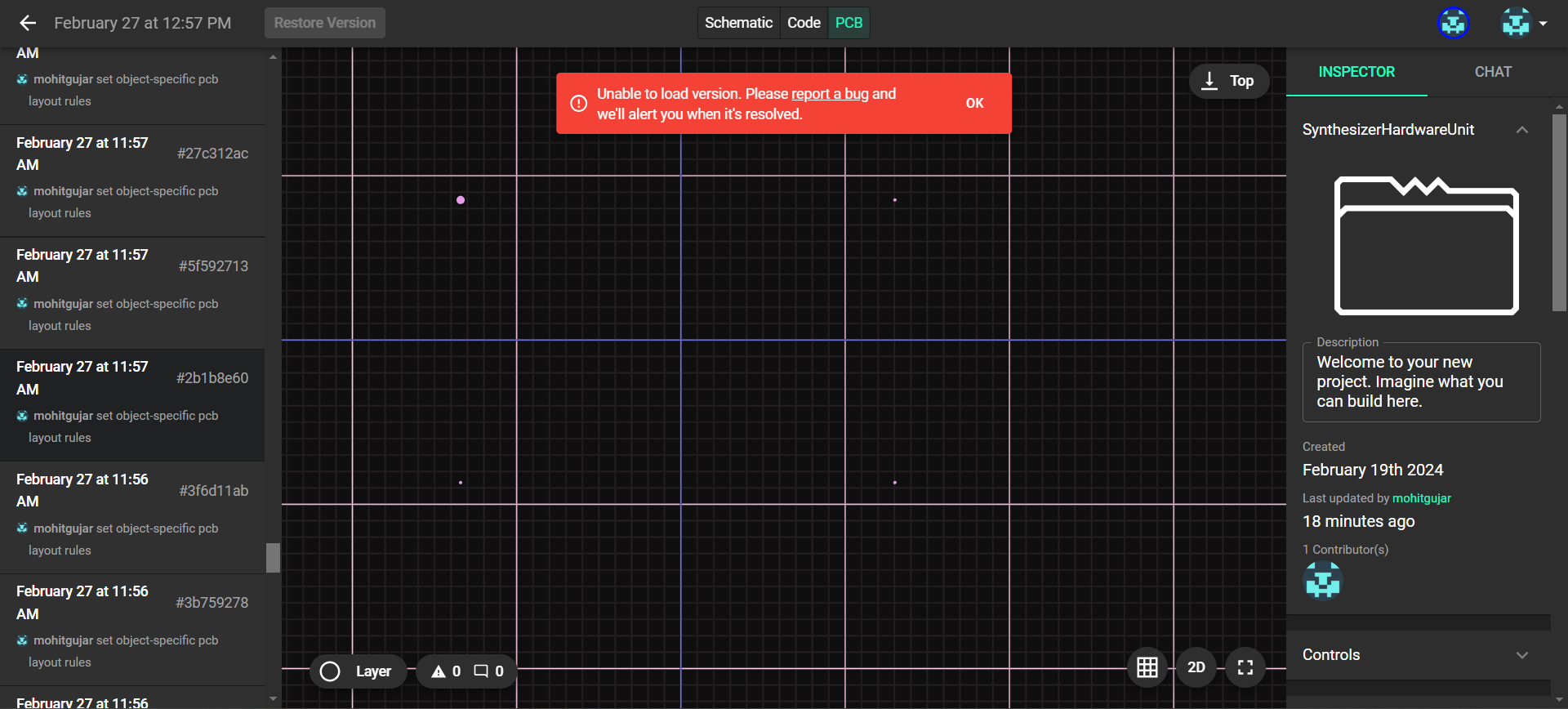Click the history scrollbar down arrow
1568x709 pixels.
pos(273,700)
